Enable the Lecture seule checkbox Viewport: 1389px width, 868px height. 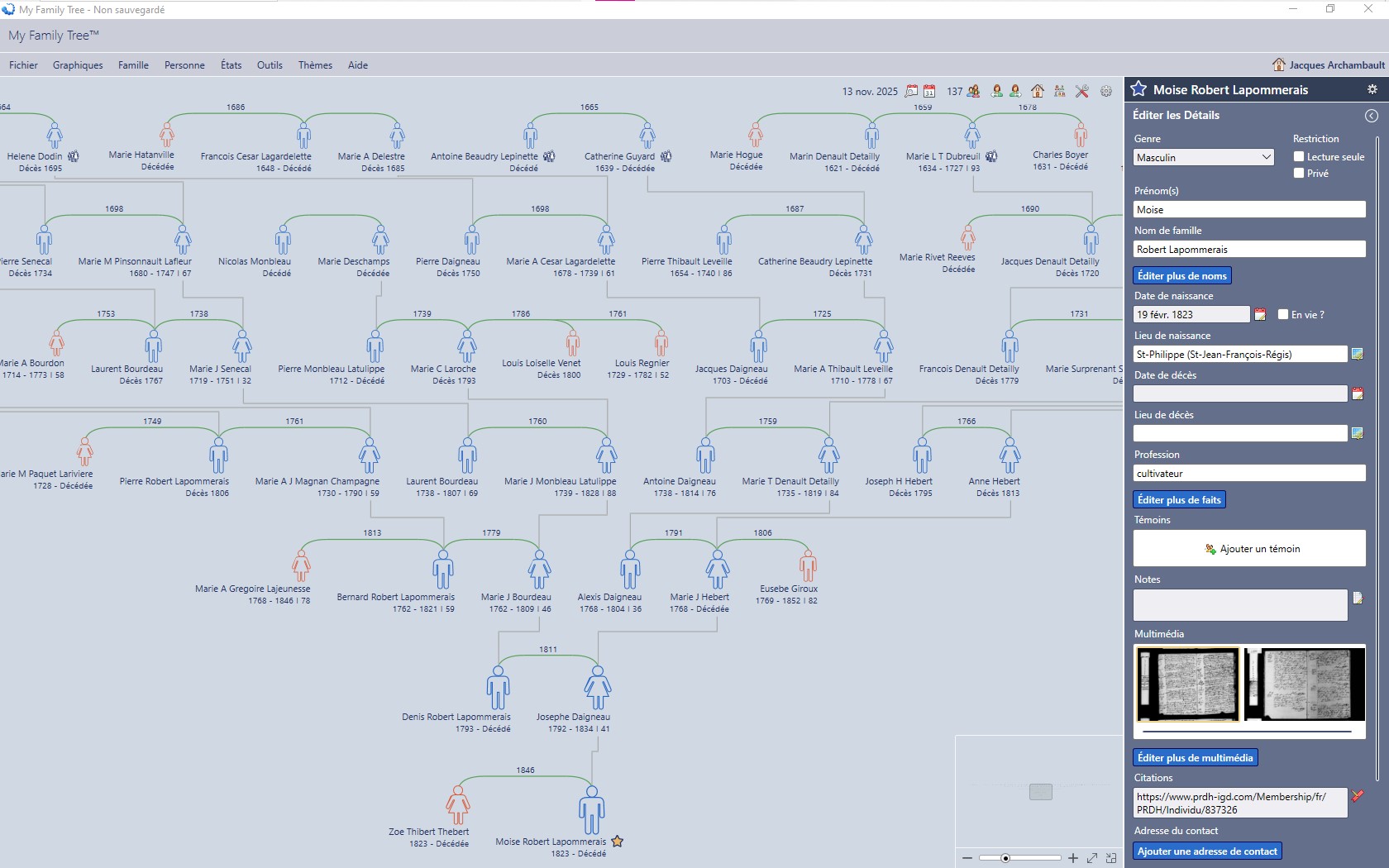(x=1299, y=156)
